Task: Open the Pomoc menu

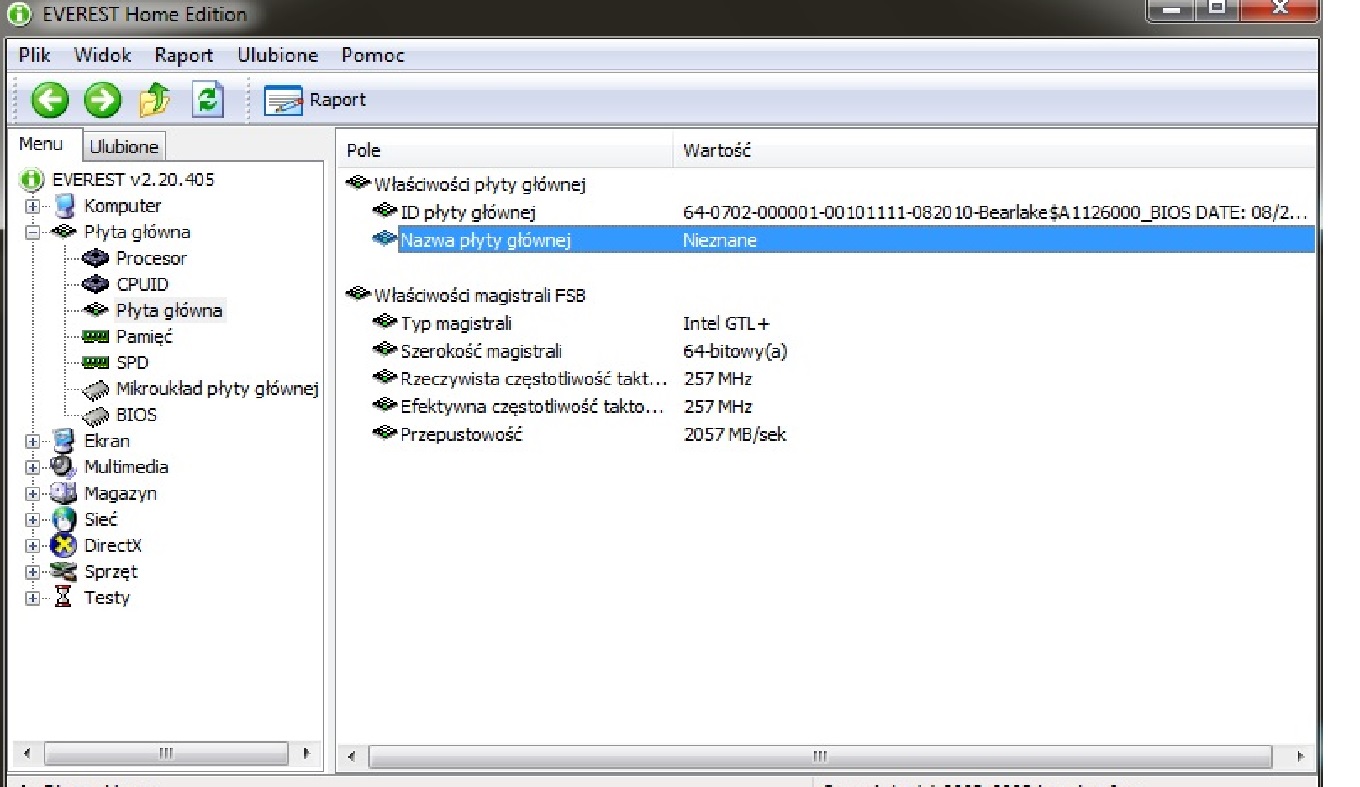Action: click(x=373, y=56)
